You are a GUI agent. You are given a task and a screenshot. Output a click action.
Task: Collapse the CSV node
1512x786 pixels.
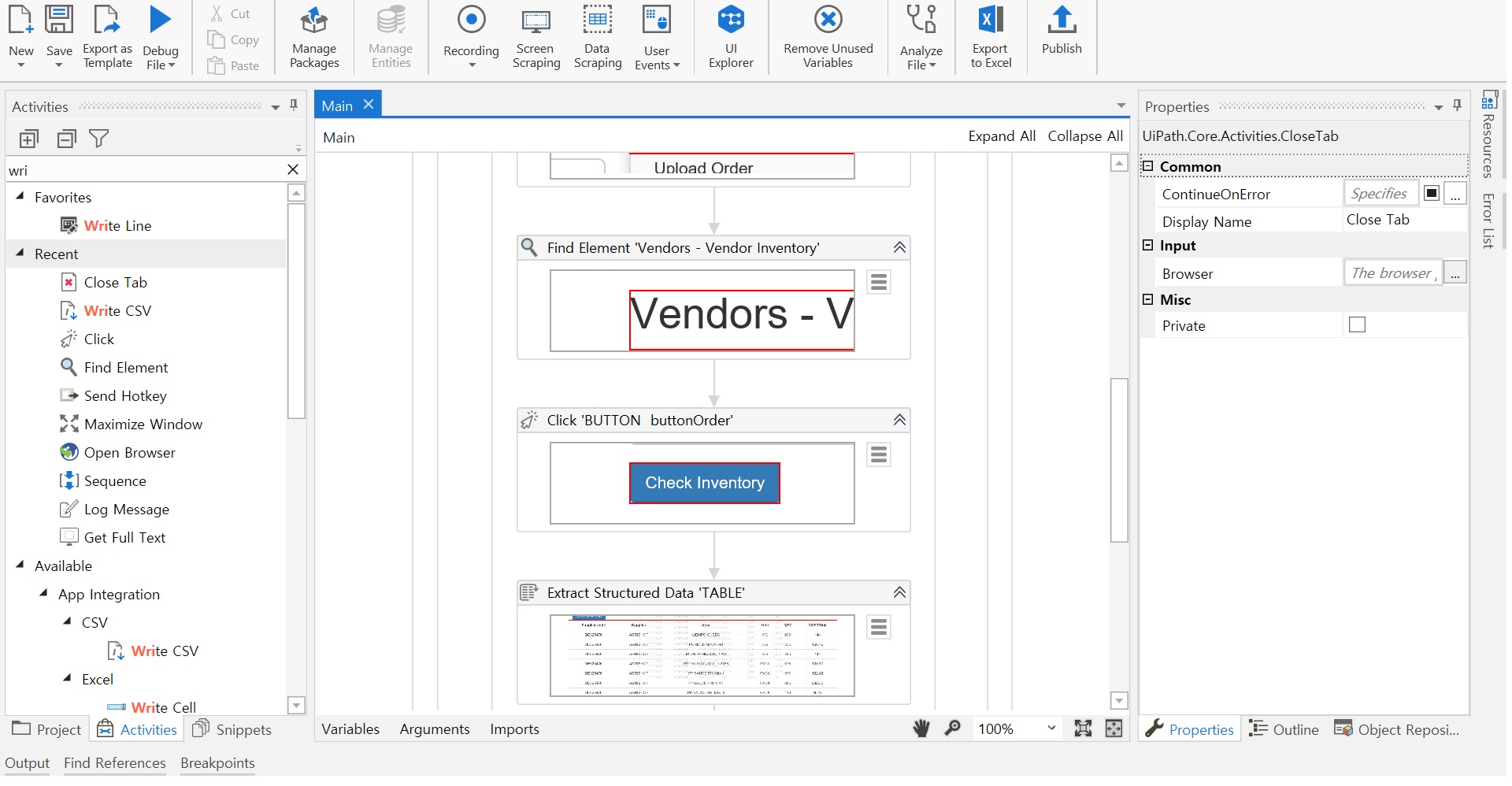(x=67, y=621)
